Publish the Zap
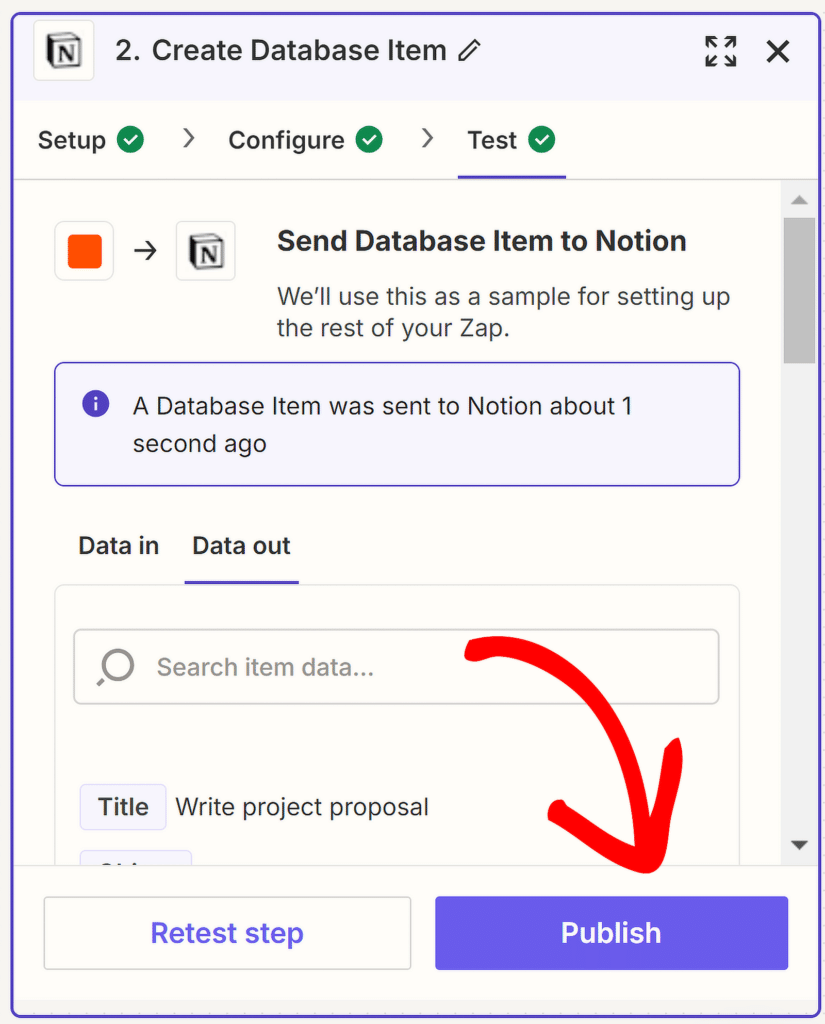The height and width of the screenshot is (1024, 825). pyautogui.click(x=611, y=933)
